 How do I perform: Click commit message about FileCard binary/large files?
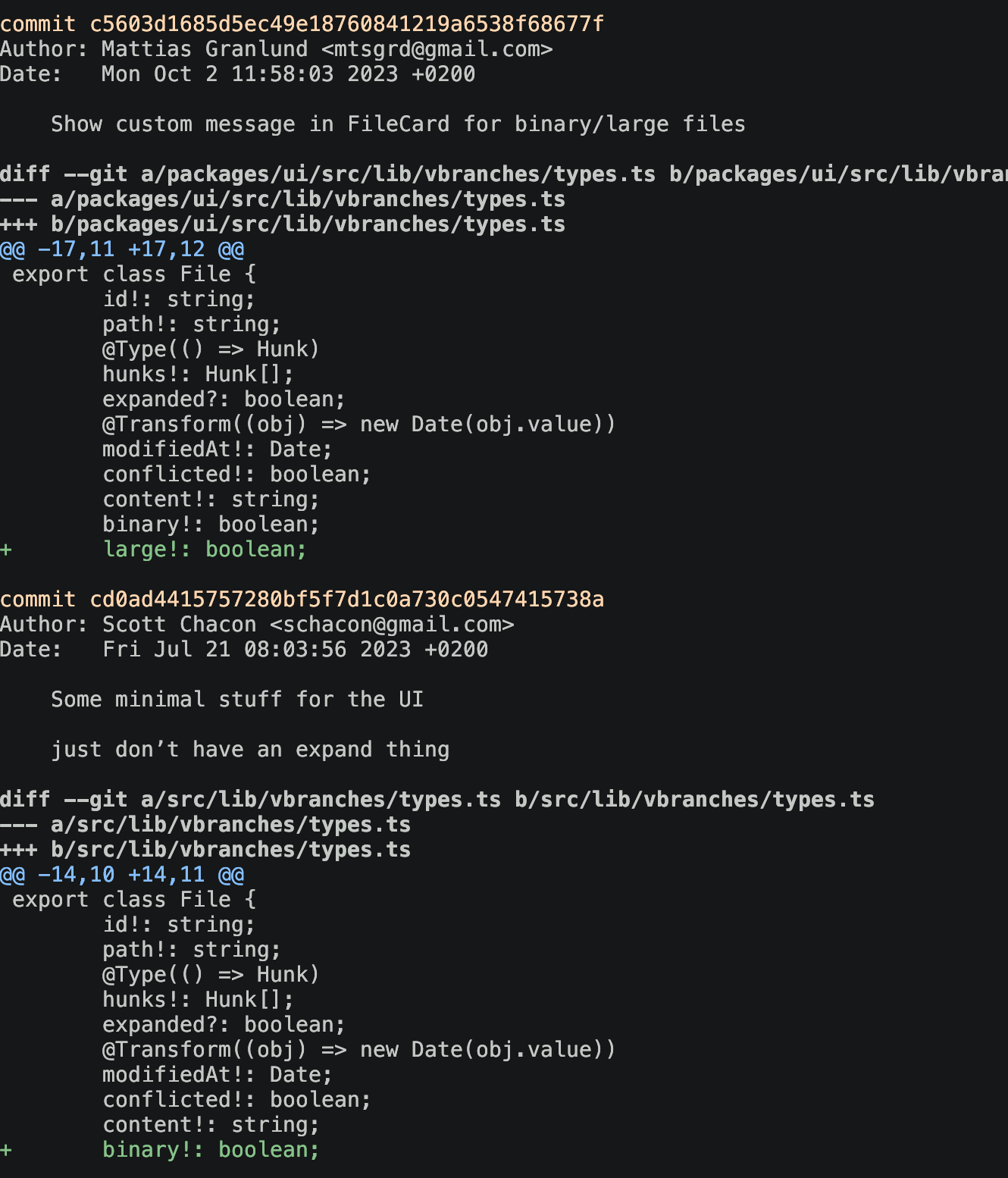click(x=398, y=124)
